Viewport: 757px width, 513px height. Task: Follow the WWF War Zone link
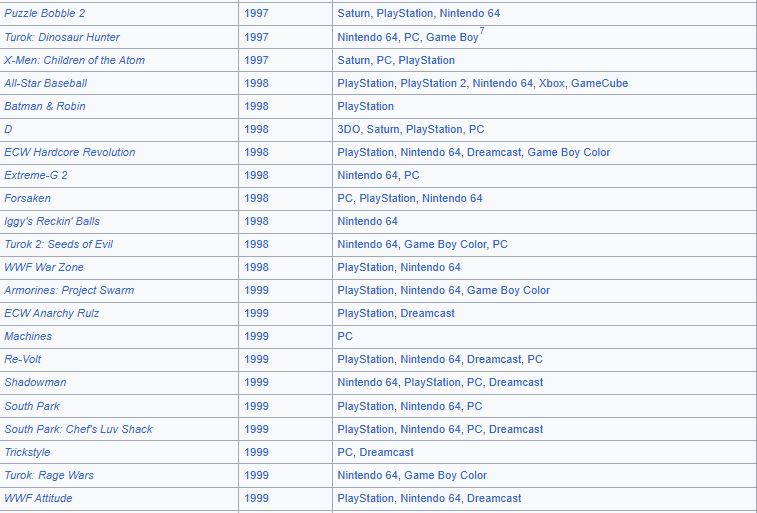(43, 267)
